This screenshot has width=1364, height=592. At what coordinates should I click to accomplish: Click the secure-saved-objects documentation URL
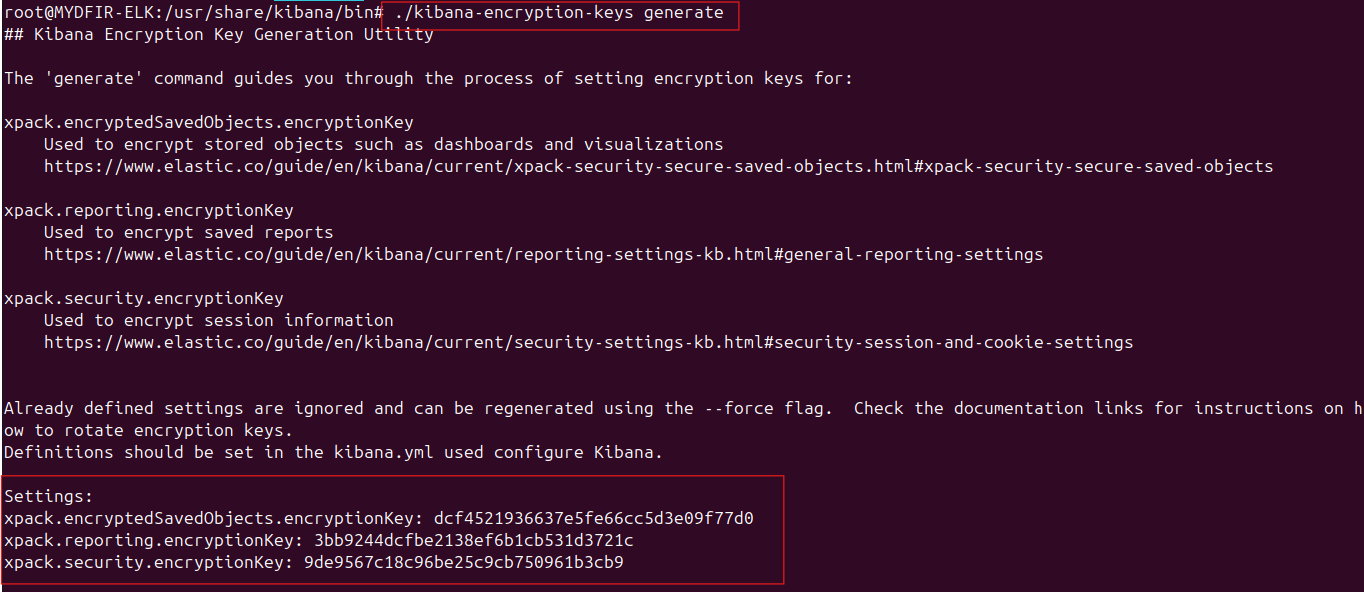click(x=658, y=166)
